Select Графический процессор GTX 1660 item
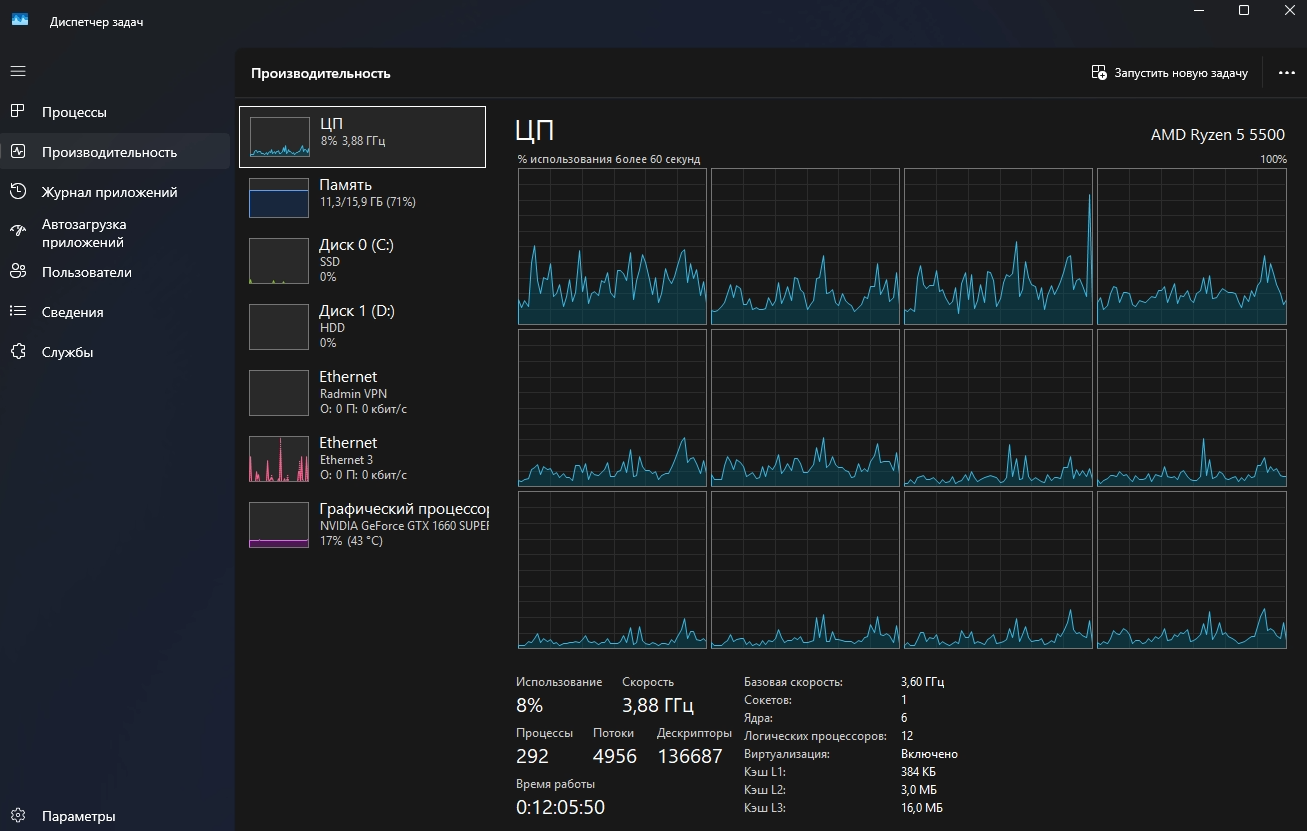 pos(362,524)
